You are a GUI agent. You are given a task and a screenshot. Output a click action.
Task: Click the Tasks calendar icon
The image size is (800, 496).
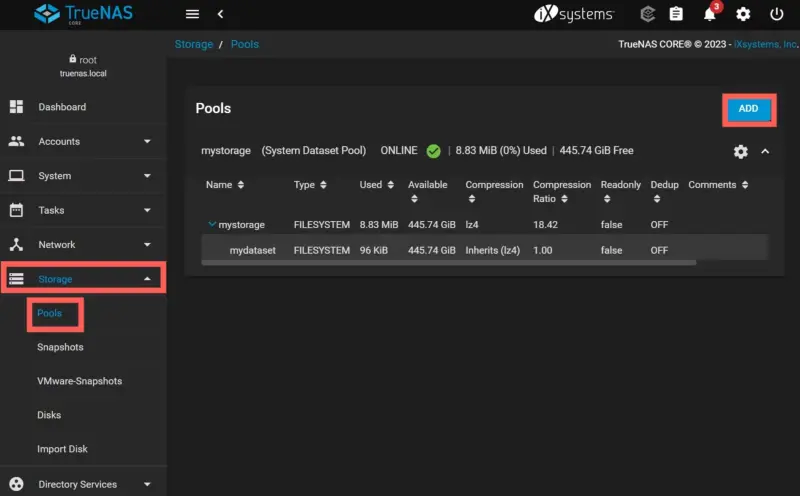(x=16, y=210)
